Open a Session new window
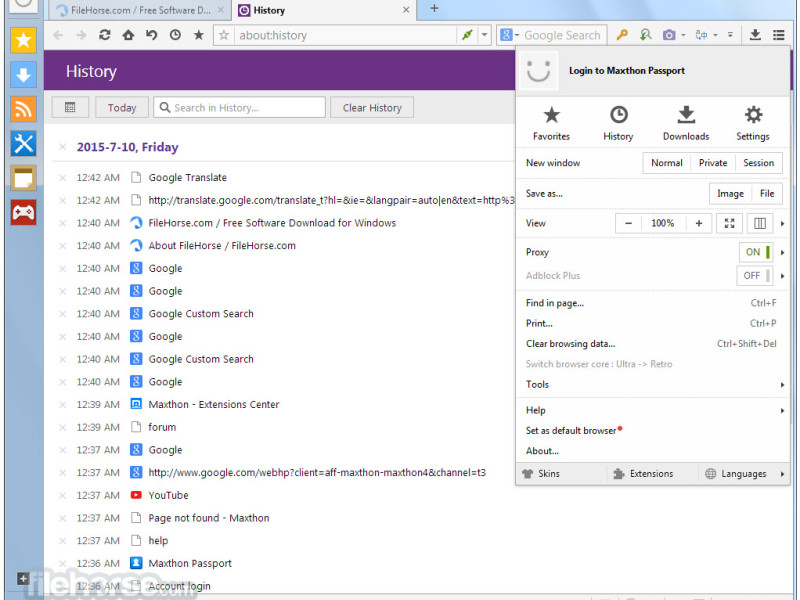Viewport: 800px width, 600px height. pos(758,163)
